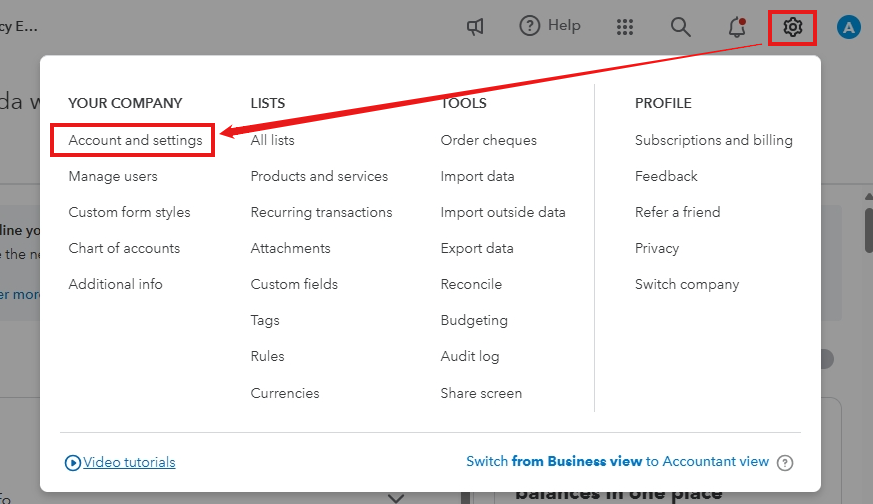Click Switch company
Image resolution: width=873 pixels, height=504 pixels.
coord(687,285)
